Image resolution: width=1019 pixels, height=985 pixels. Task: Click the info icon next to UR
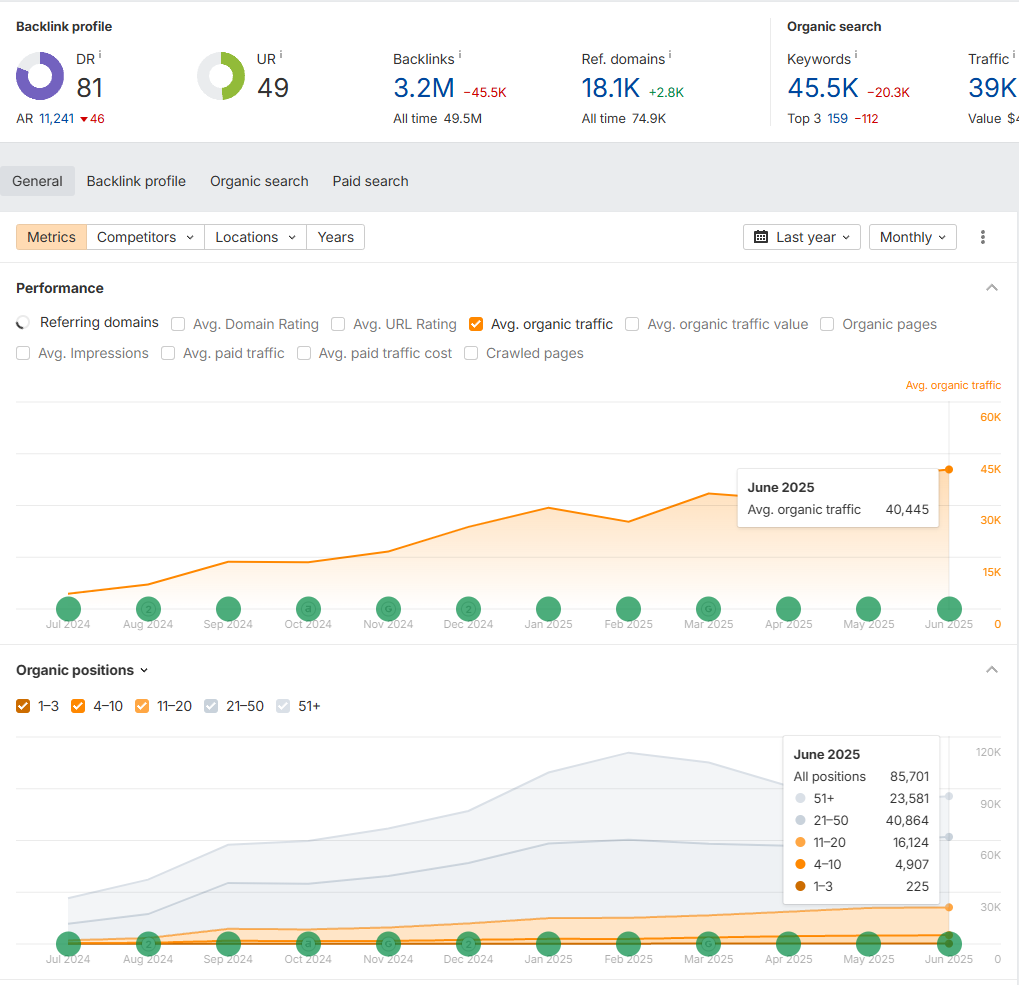click(x=281, y=55)
